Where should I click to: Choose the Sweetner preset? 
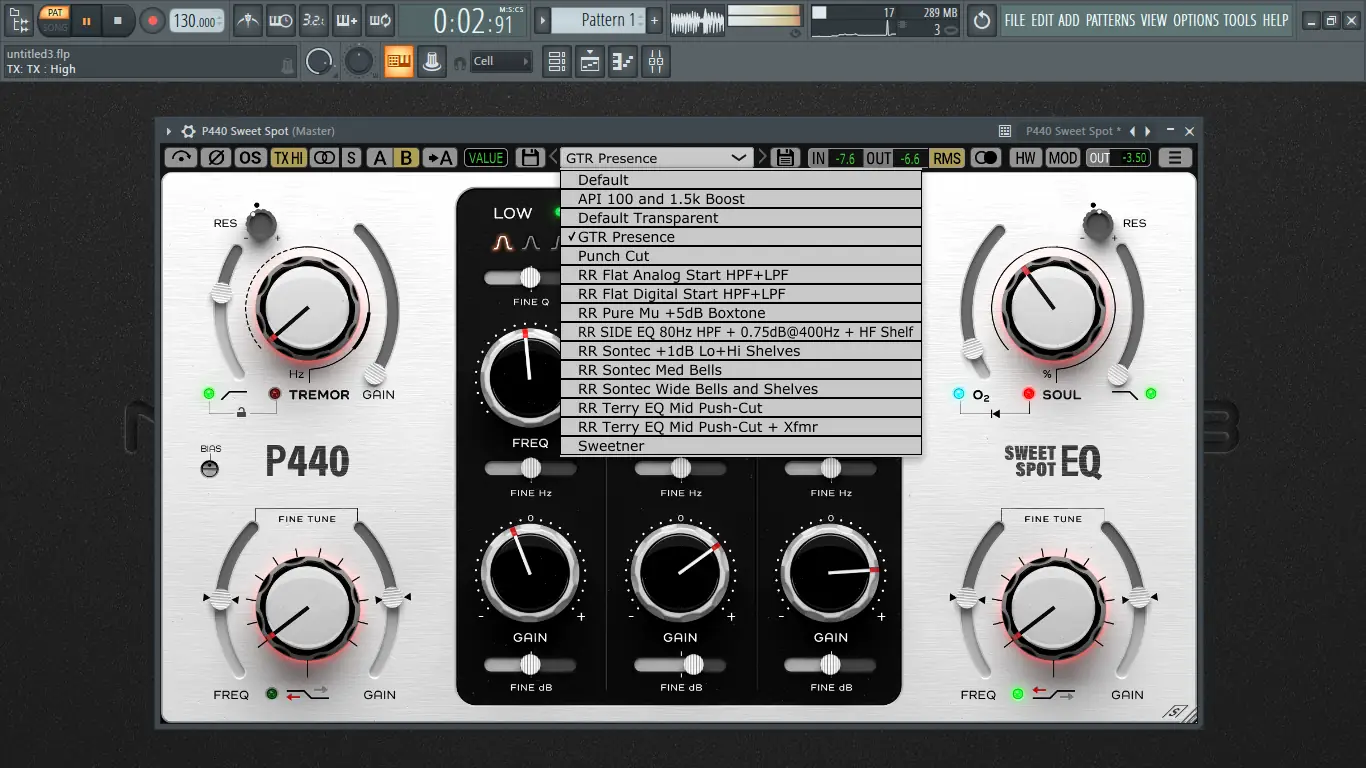[x=741, y=446]
